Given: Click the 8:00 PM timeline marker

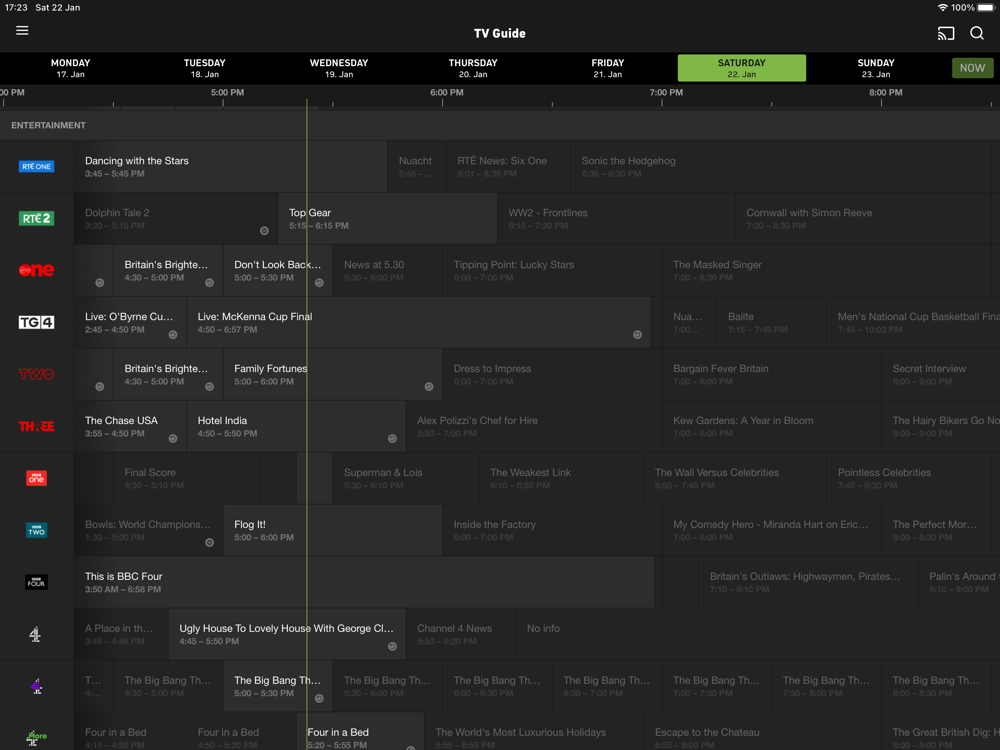Looking at the screenshot, I should 885,92.
